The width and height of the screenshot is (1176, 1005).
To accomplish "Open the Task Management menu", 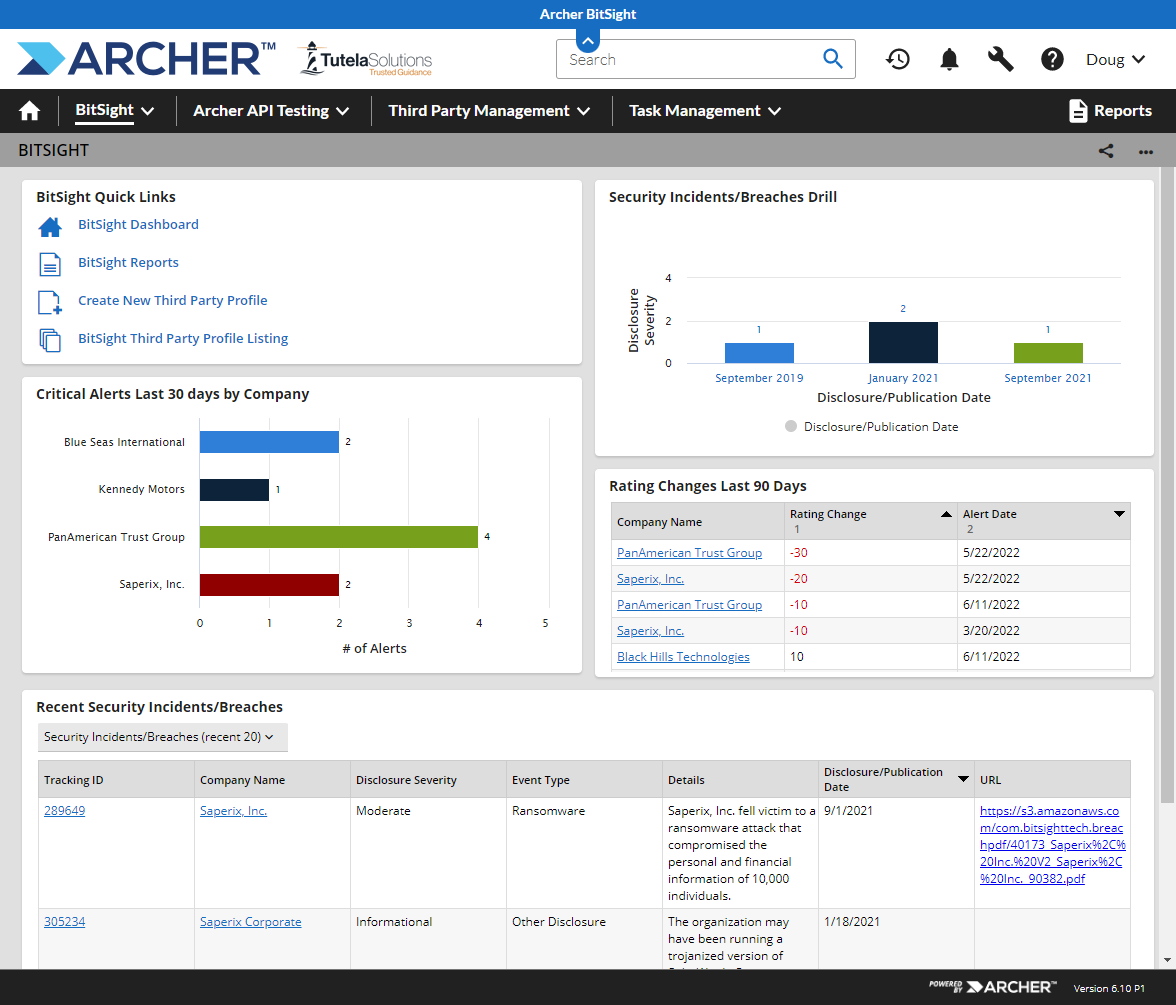I will [705, 111].
